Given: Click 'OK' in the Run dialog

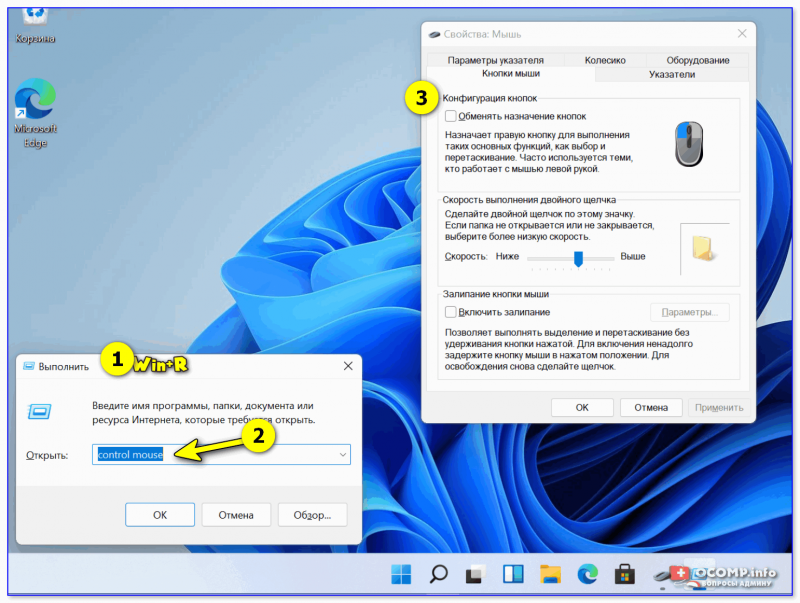Looking at the screenshot, I should pos(159,514).
